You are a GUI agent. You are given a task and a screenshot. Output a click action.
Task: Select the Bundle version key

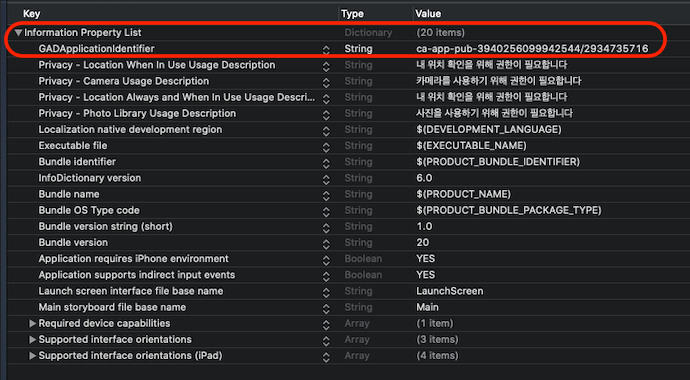click(73, 243)
